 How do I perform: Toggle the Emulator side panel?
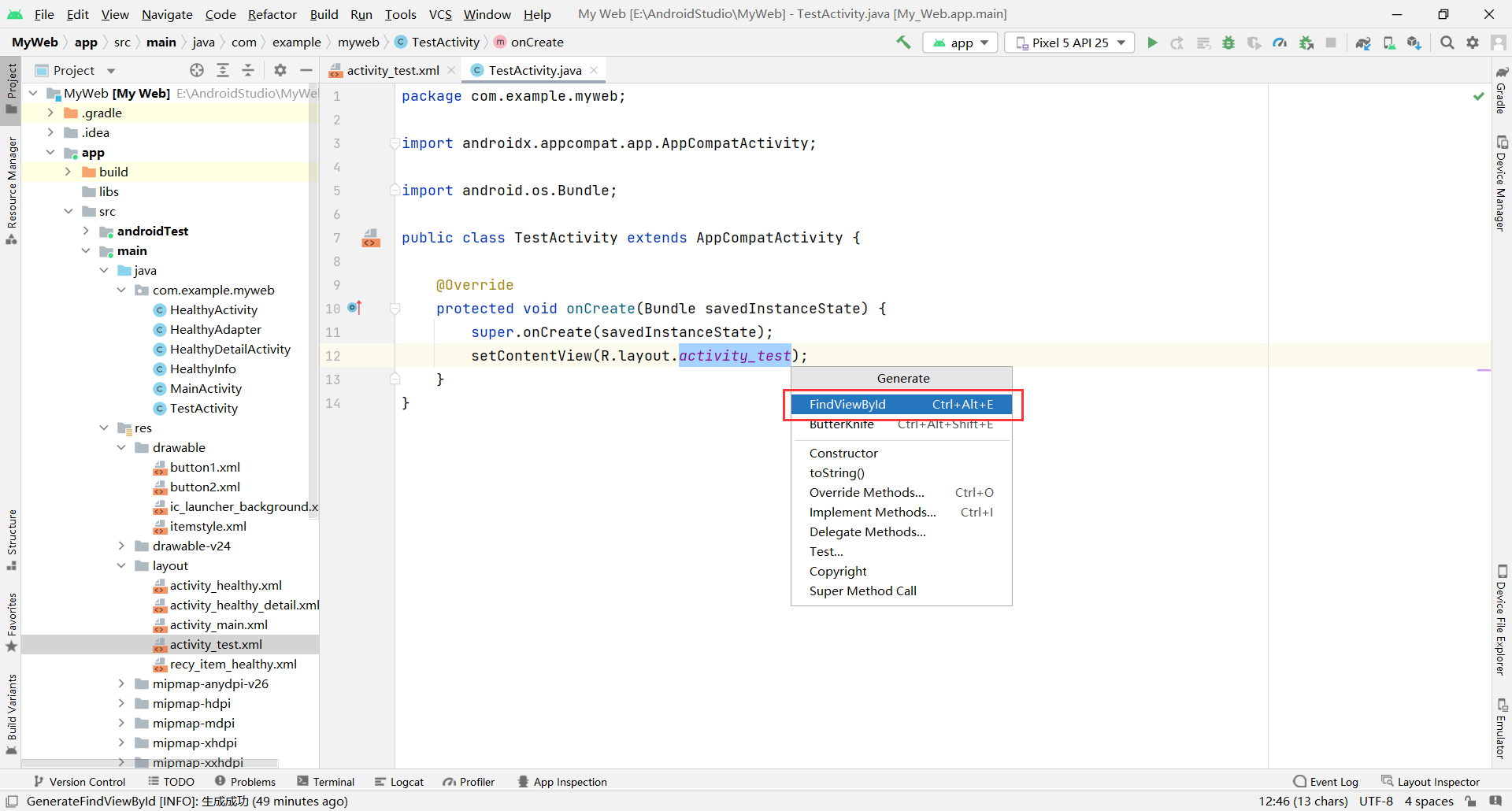tap(1501, 728)
